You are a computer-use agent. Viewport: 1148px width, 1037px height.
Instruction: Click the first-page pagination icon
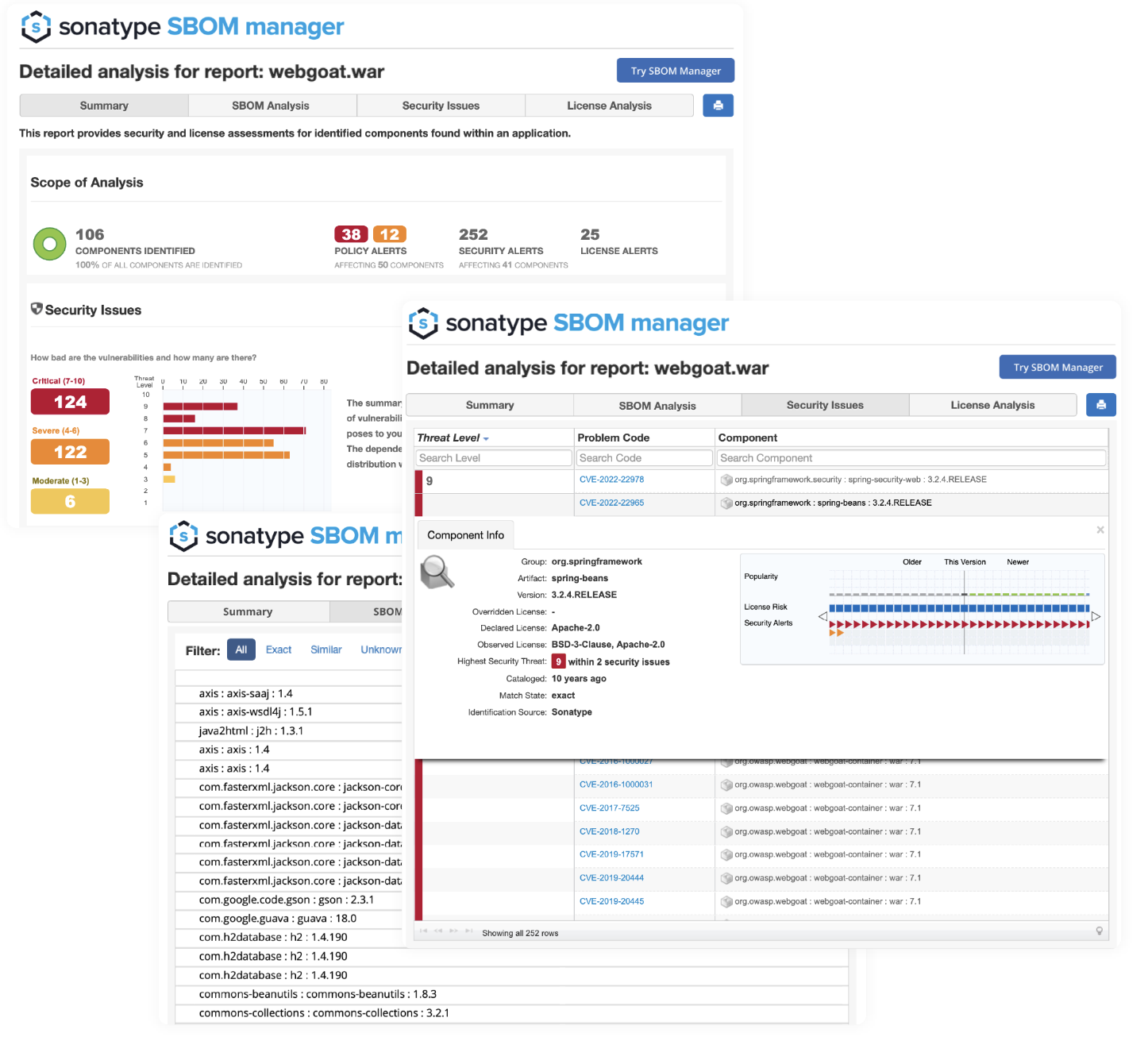[423, 931]
